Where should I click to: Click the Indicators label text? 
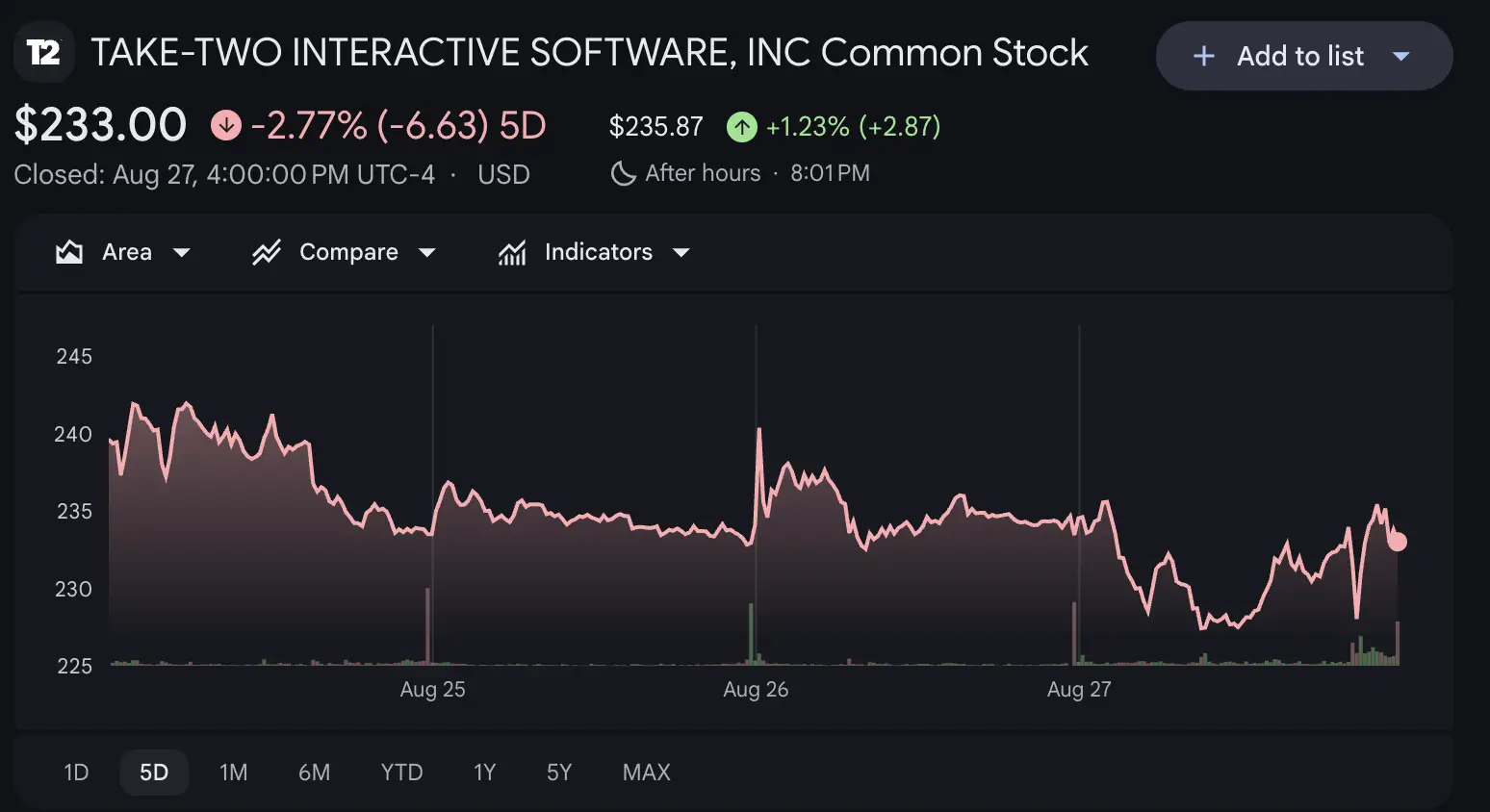[x=599, y=252]
